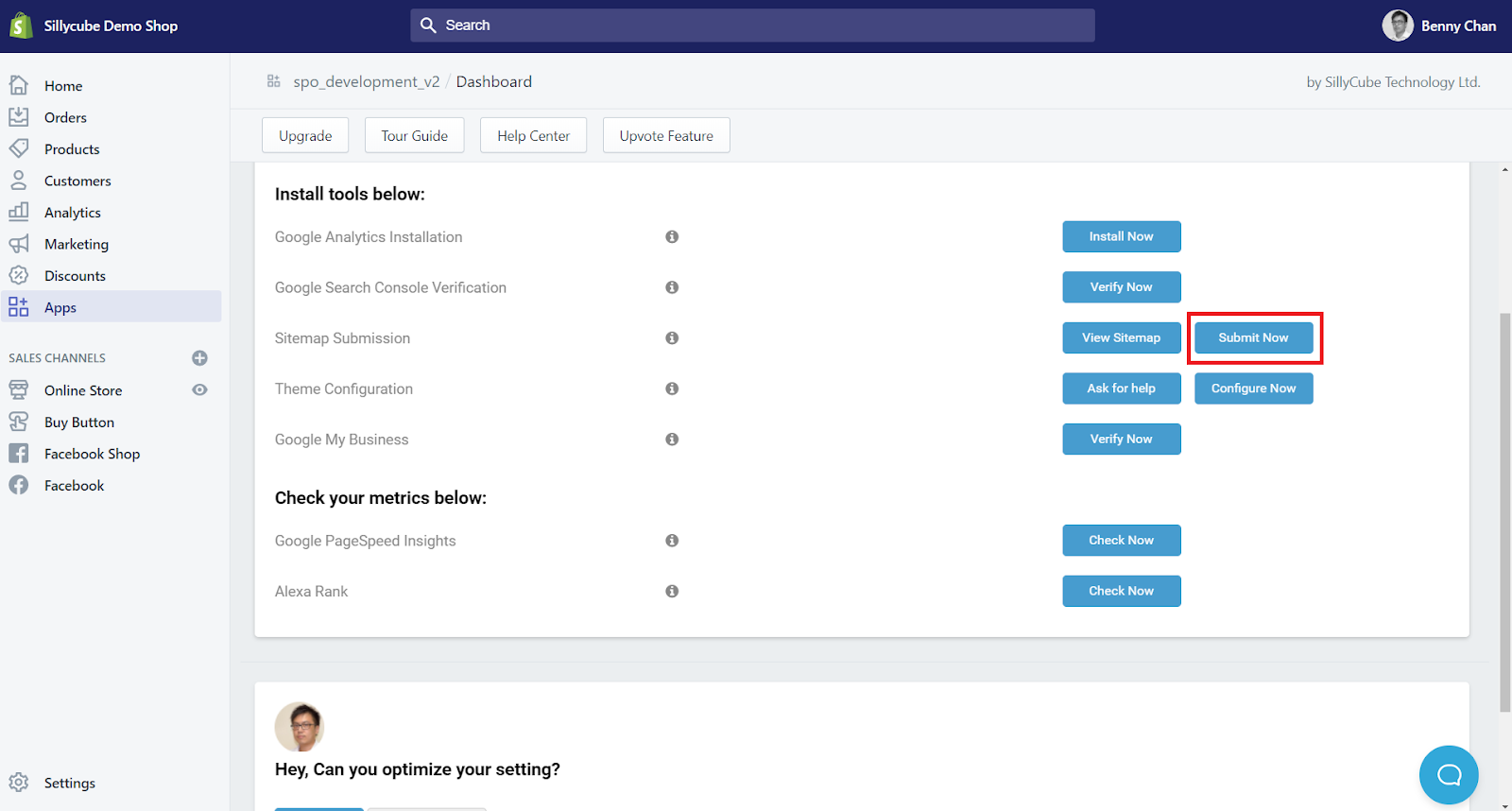
Task: Click the Settings gear icon
Action: pyautogui.click(x=19, y=783)
